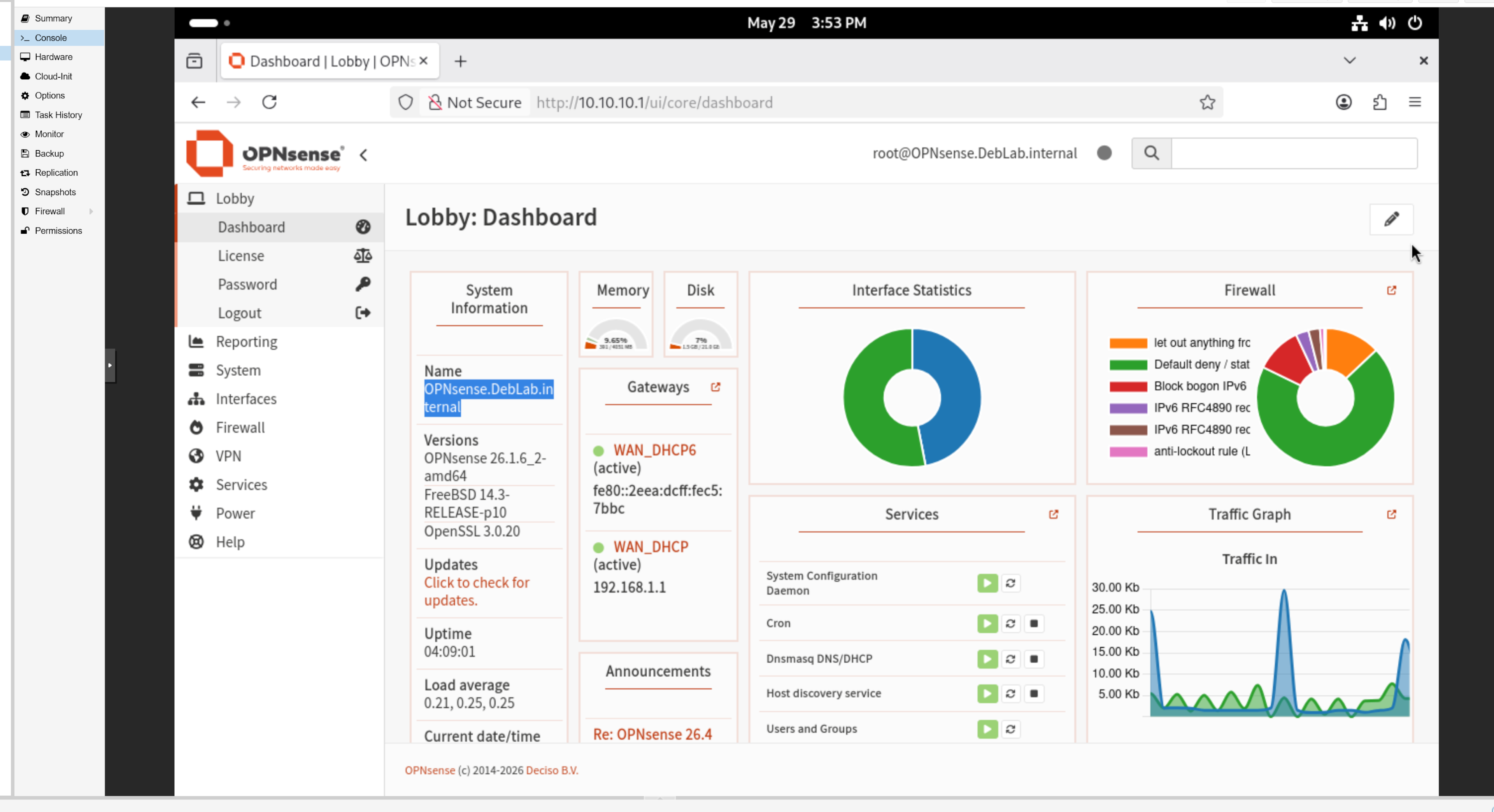Open WAN_DHCP gateway link
Screen dimensions: 1494x812
[x=651, y=546]
